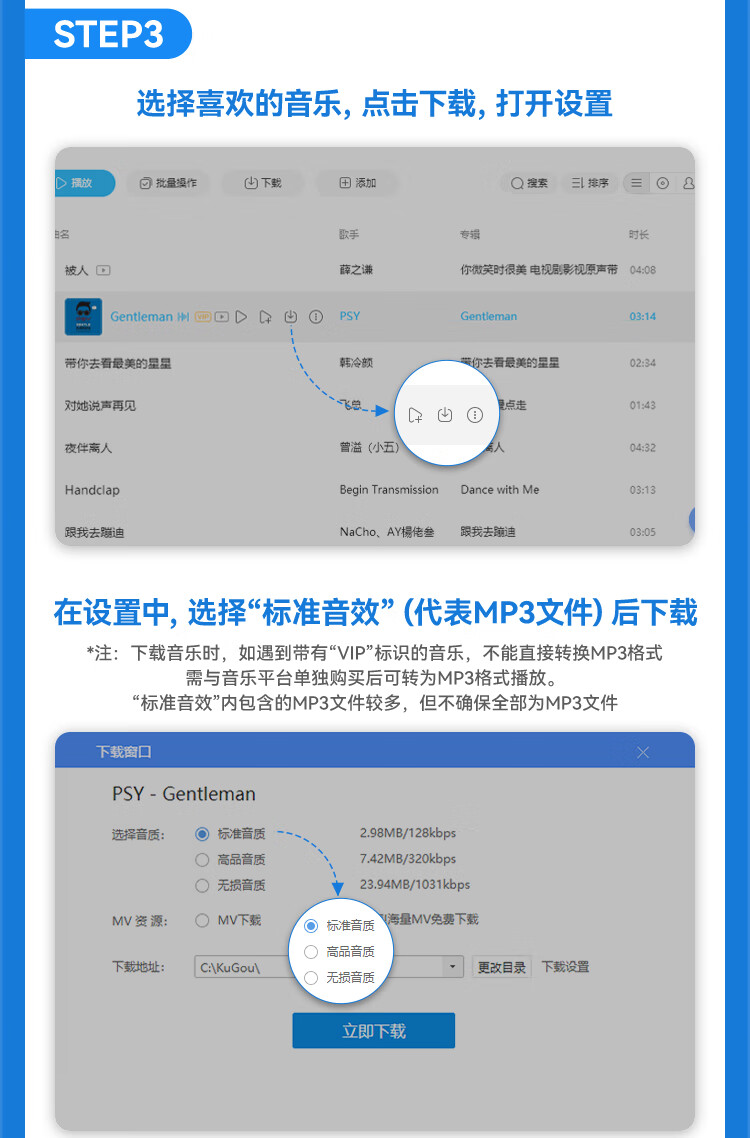This screenshot has width=750, height=1138.
Task: Click artist 薛之谦
Action: (x=356, y=270)
